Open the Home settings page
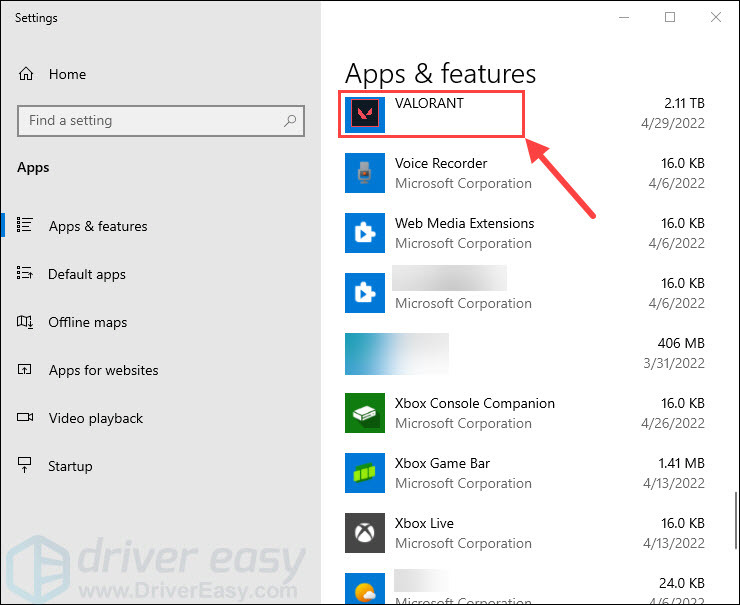 click(67, 74)
